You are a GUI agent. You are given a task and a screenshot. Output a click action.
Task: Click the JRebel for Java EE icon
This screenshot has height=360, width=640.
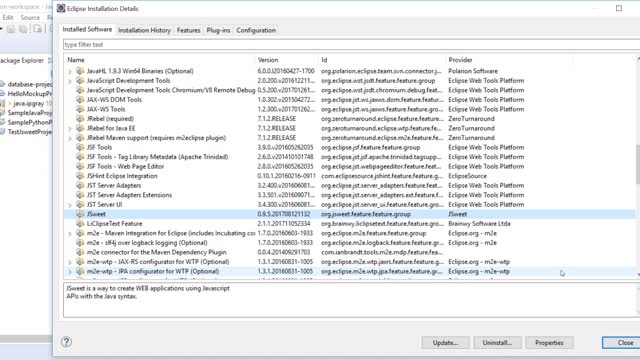80,128
